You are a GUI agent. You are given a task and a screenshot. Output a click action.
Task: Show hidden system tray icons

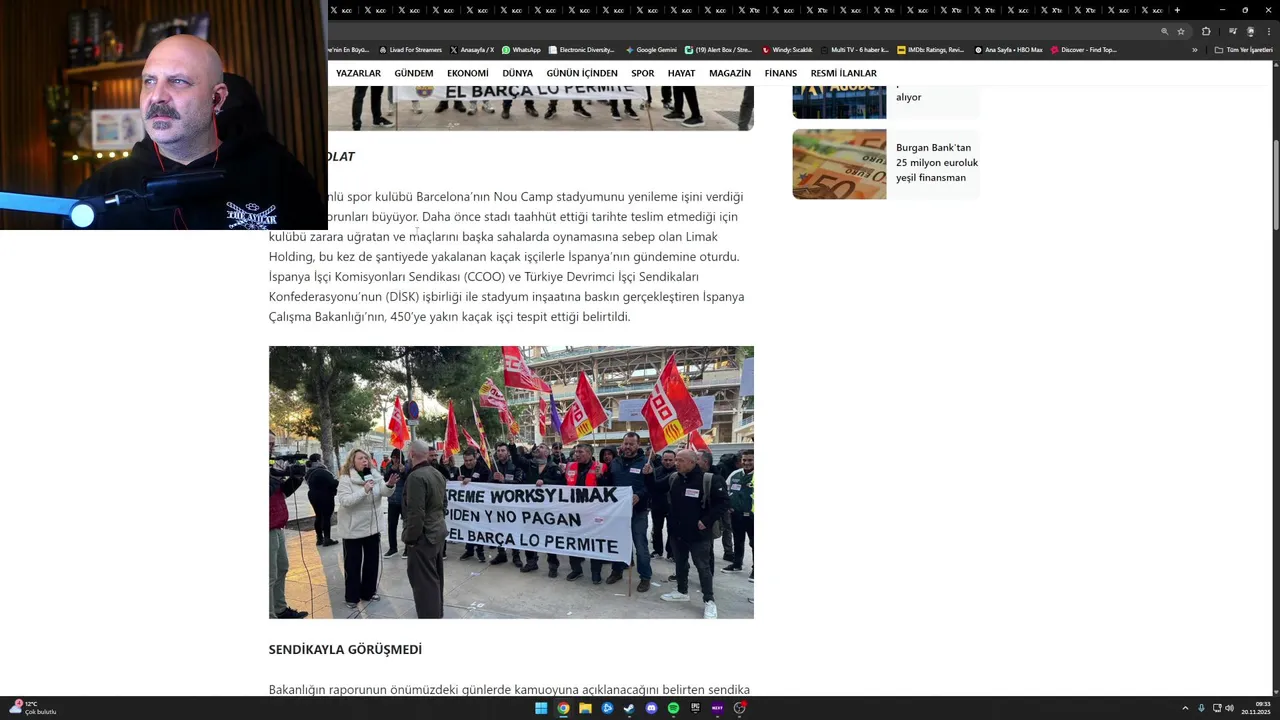[x=1185, y=708]
